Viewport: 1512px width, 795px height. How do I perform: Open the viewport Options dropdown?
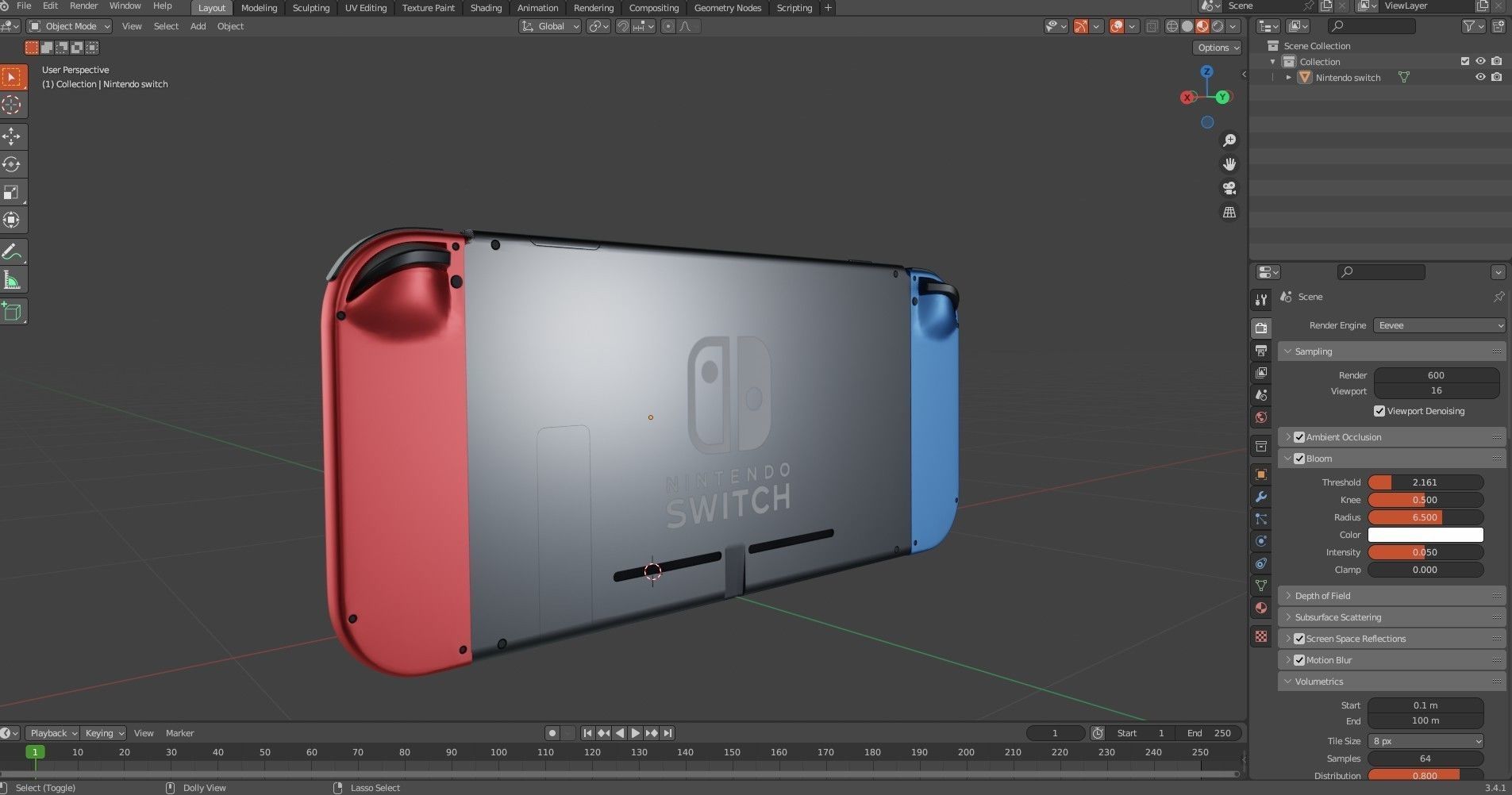click(x=1217, y=48)
